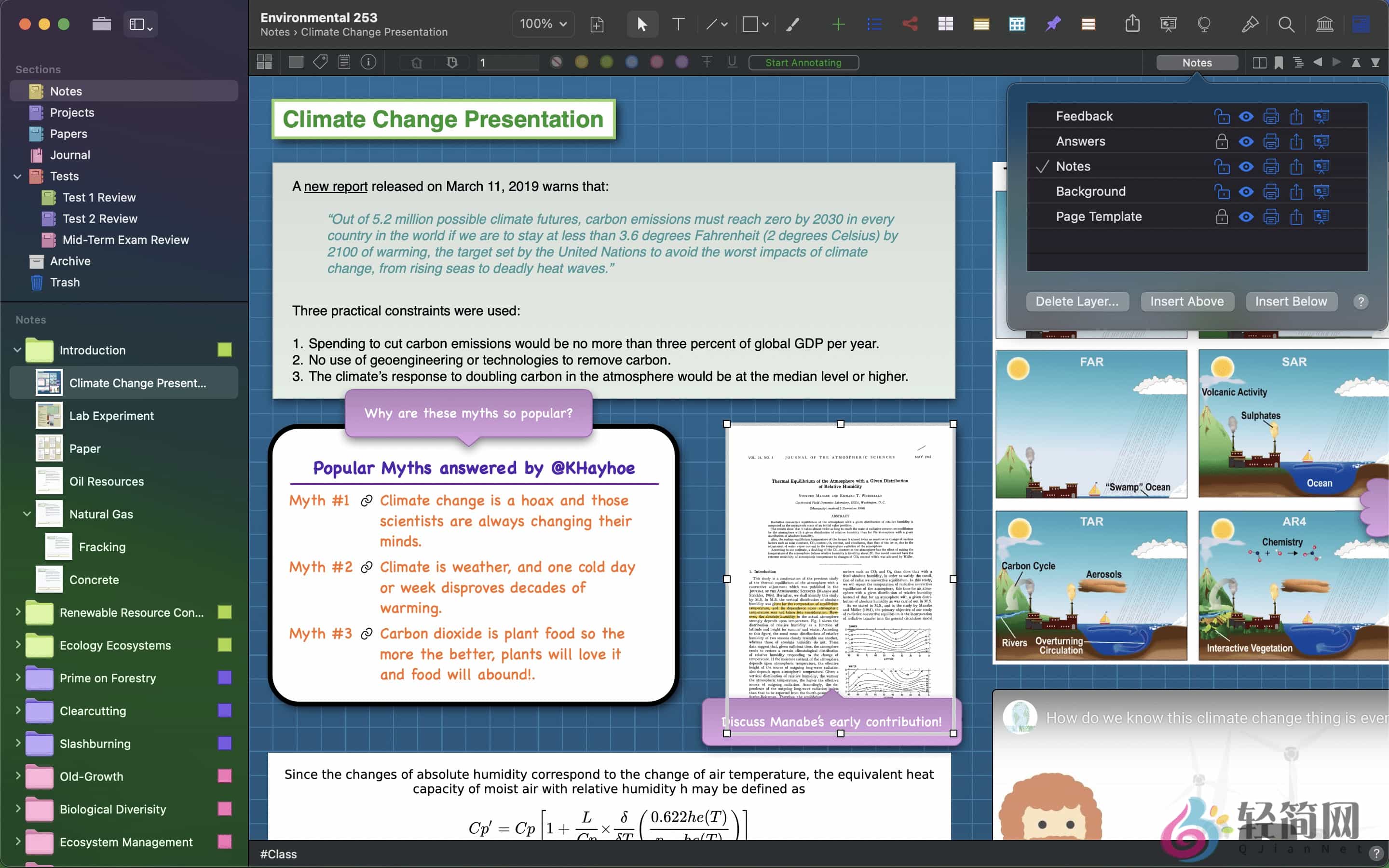Click the info circle icon
This screenshot has width=1389, height=868.
click(x=368, y=62)
